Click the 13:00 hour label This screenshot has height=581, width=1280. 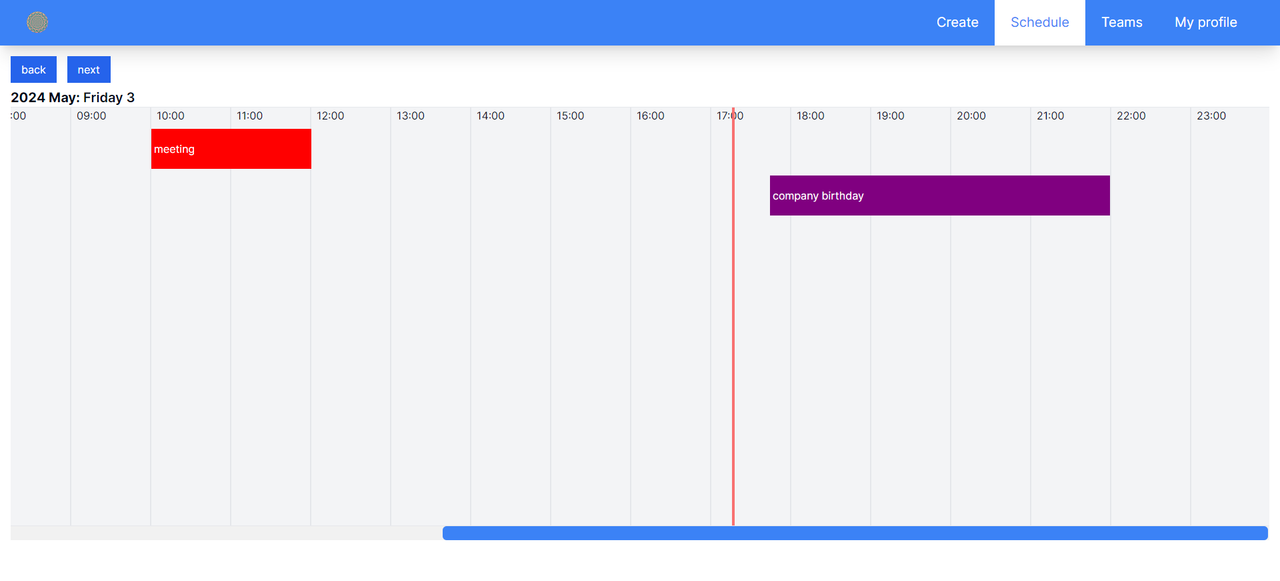[x=411, y=116]
